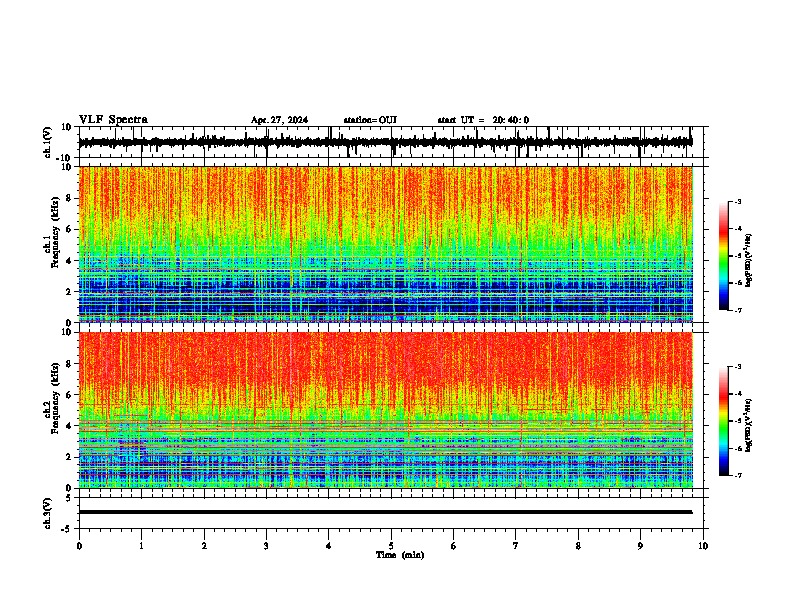Click the "-3" label on ch.1 colorbar
Image resolution: width=792 pixels, height=612 pixels.
coord(737,201)
